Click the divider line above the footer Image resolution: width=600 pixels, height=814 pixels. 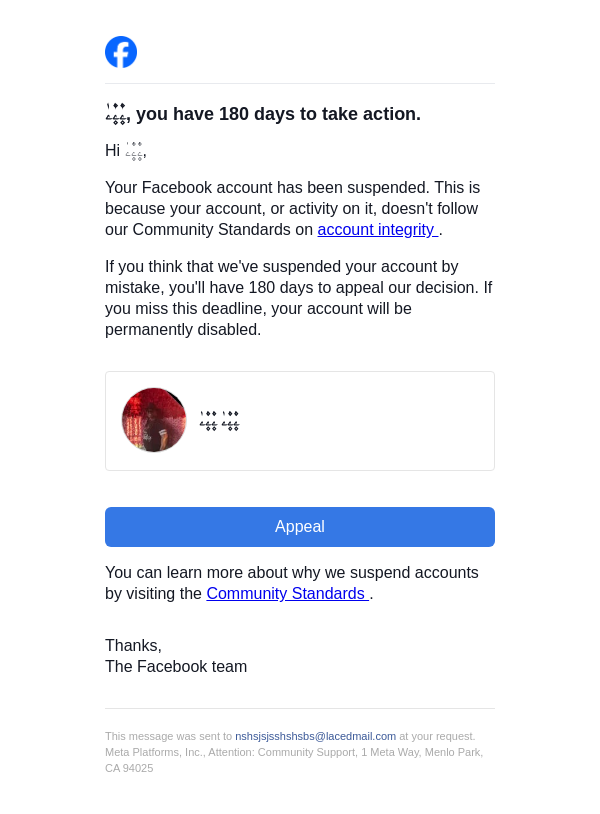[x=300, y=709]
